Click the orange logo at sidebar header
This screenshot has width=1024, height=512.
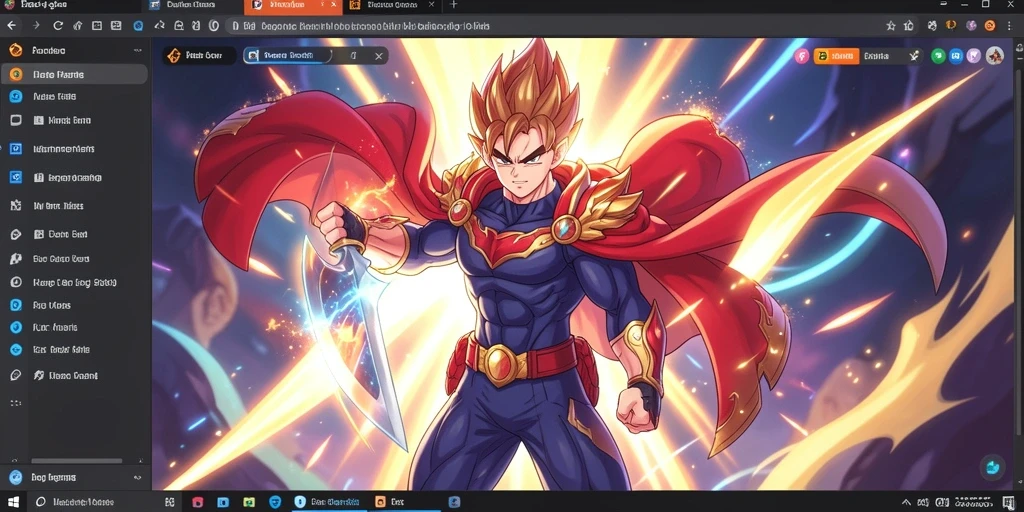(16, 50)
